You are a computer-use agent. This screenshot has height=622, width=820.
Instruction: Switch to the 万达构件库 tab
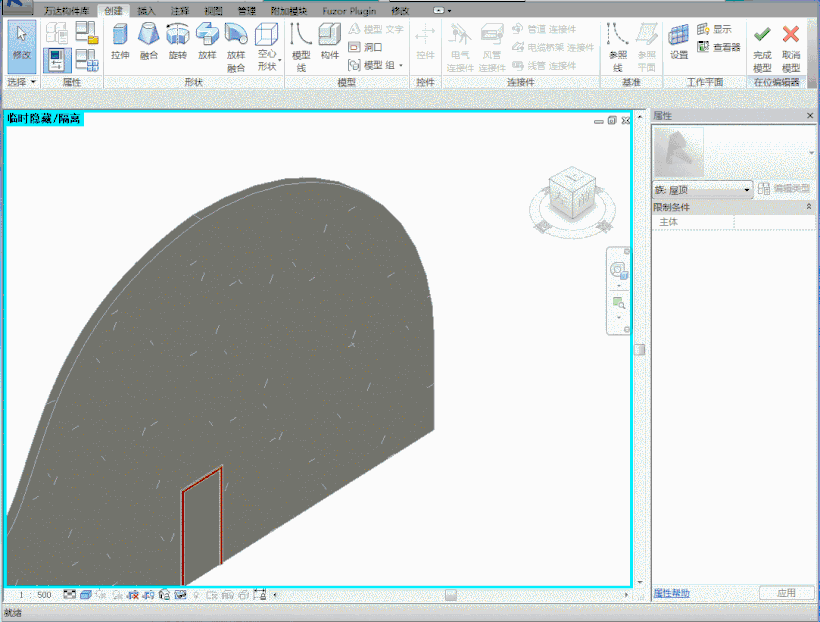[66, 10]
